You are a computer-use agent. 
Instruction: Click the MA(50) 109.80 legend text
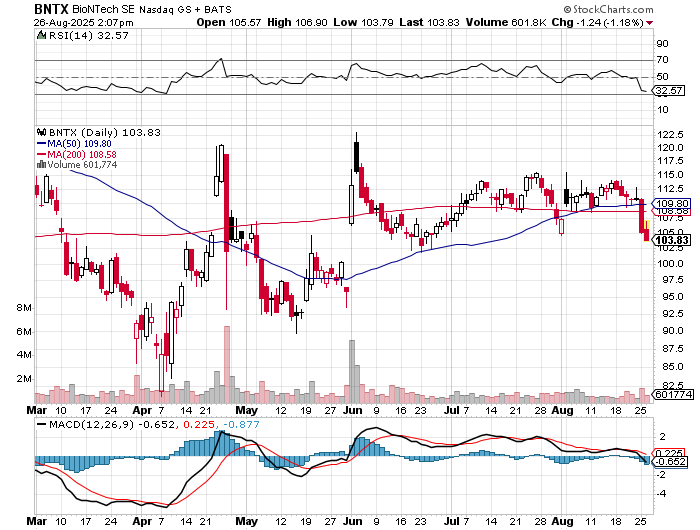(x=79, y=144)
